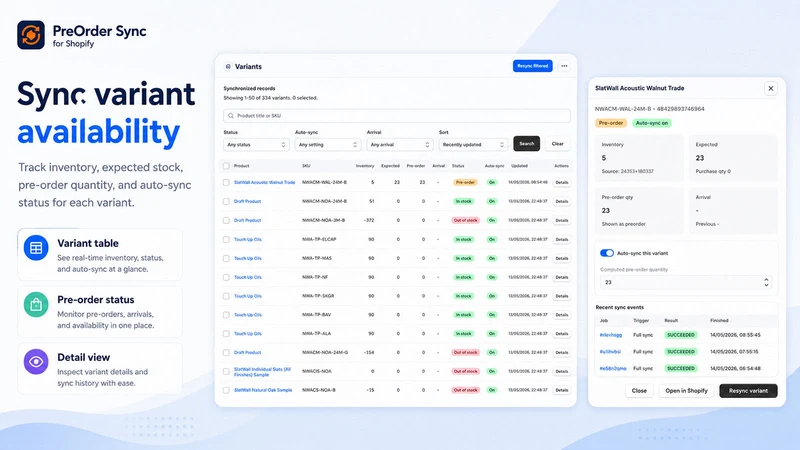Open the Status filter dropdown
This screenshot has height=450, width=800.
coord(256,145)
